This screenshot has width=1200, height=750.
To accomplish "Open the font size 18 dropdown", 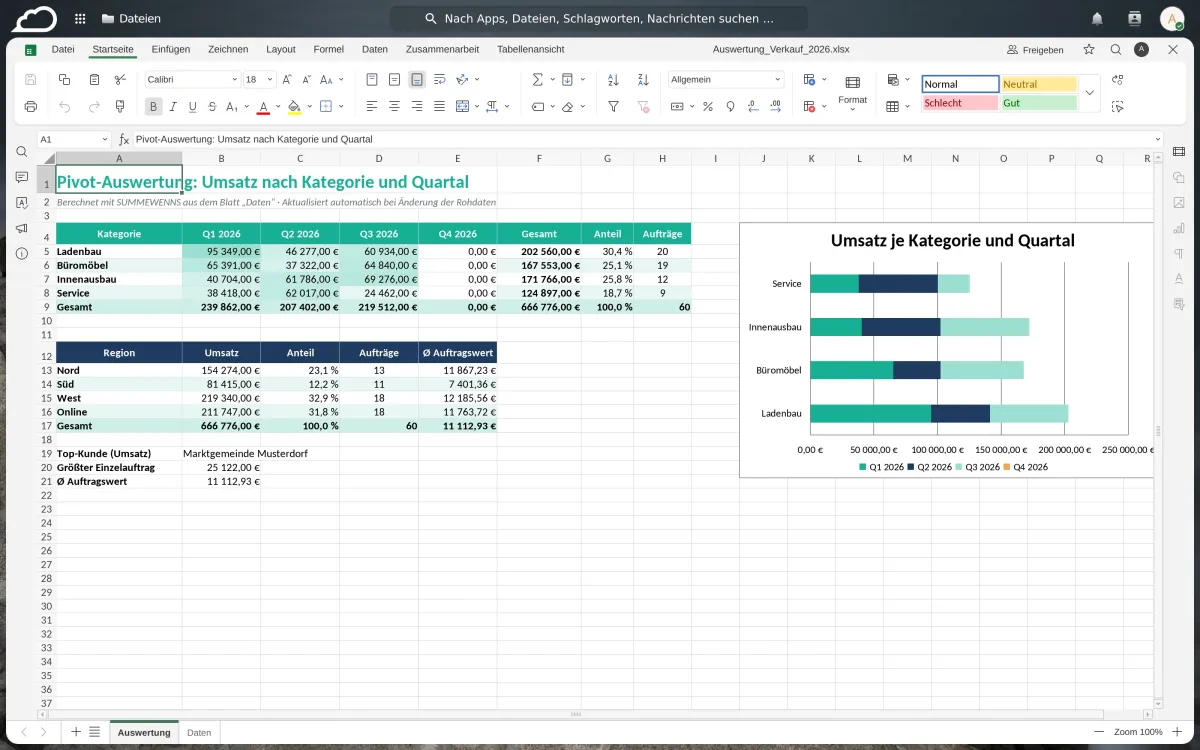I will pyautogui.click(x=271, y=79).
